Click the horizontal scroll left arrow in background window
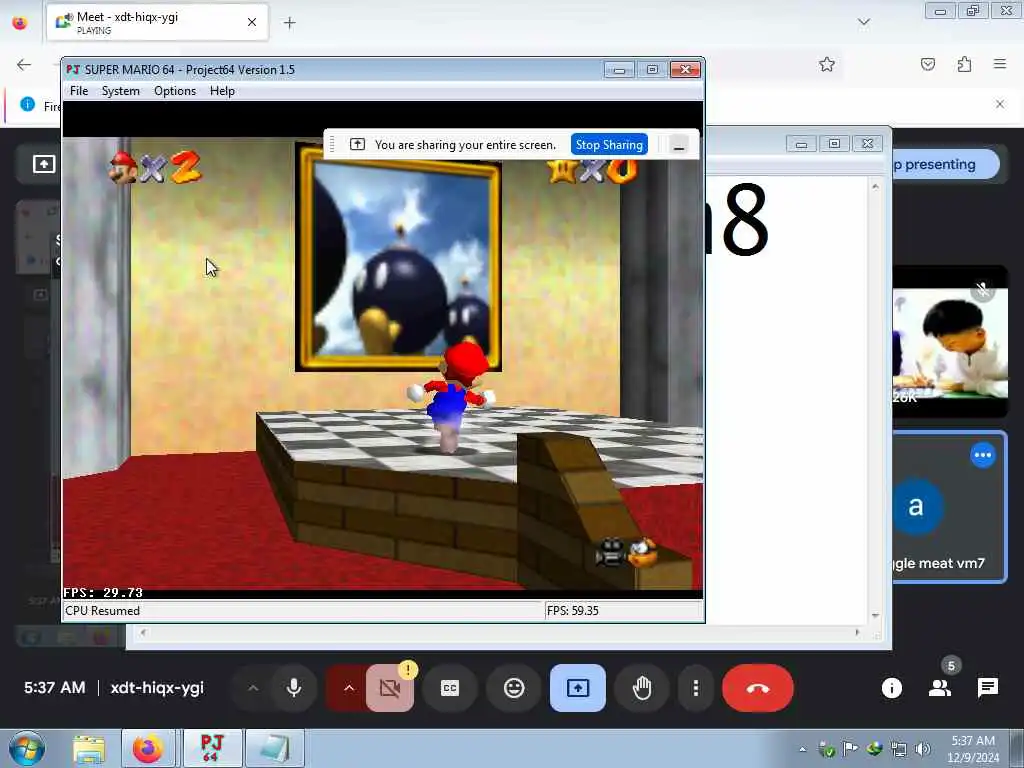The height and width of the screenshot is (768, 1024). (x=144, y=632)
